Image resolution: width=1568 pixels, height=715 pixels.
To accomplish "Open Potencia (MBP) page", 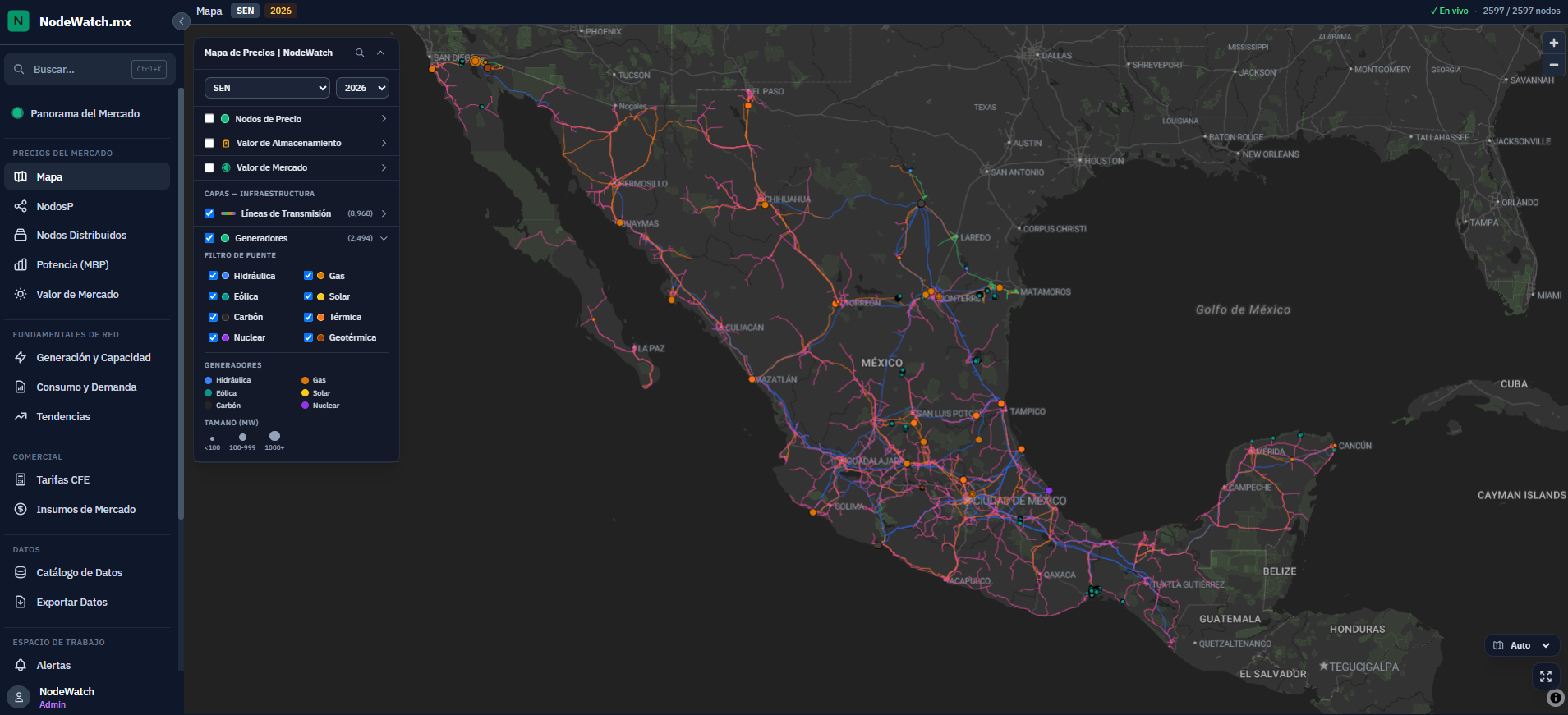I will [x=87, y=264].
